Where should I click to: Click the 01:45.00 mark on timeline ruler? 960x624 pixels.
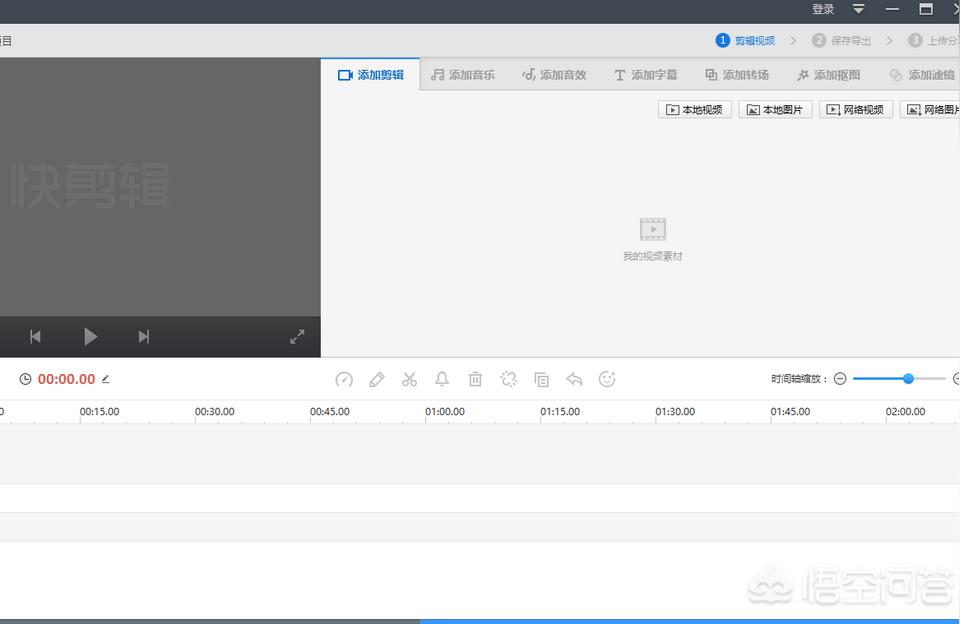click(x=790, y=412)
